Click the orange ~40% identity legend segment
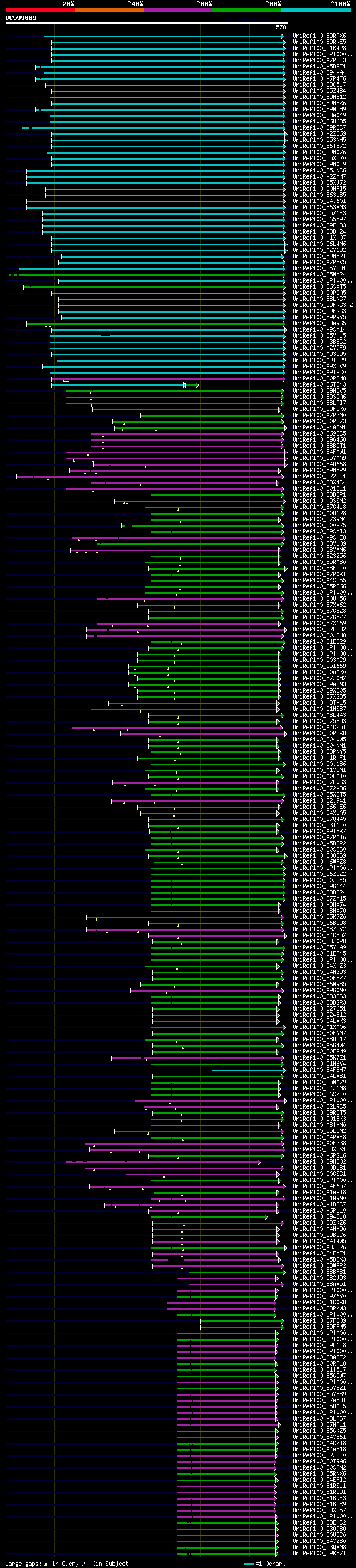The width and height of the screenshot is (356, 1568). (x=109, y=10)
